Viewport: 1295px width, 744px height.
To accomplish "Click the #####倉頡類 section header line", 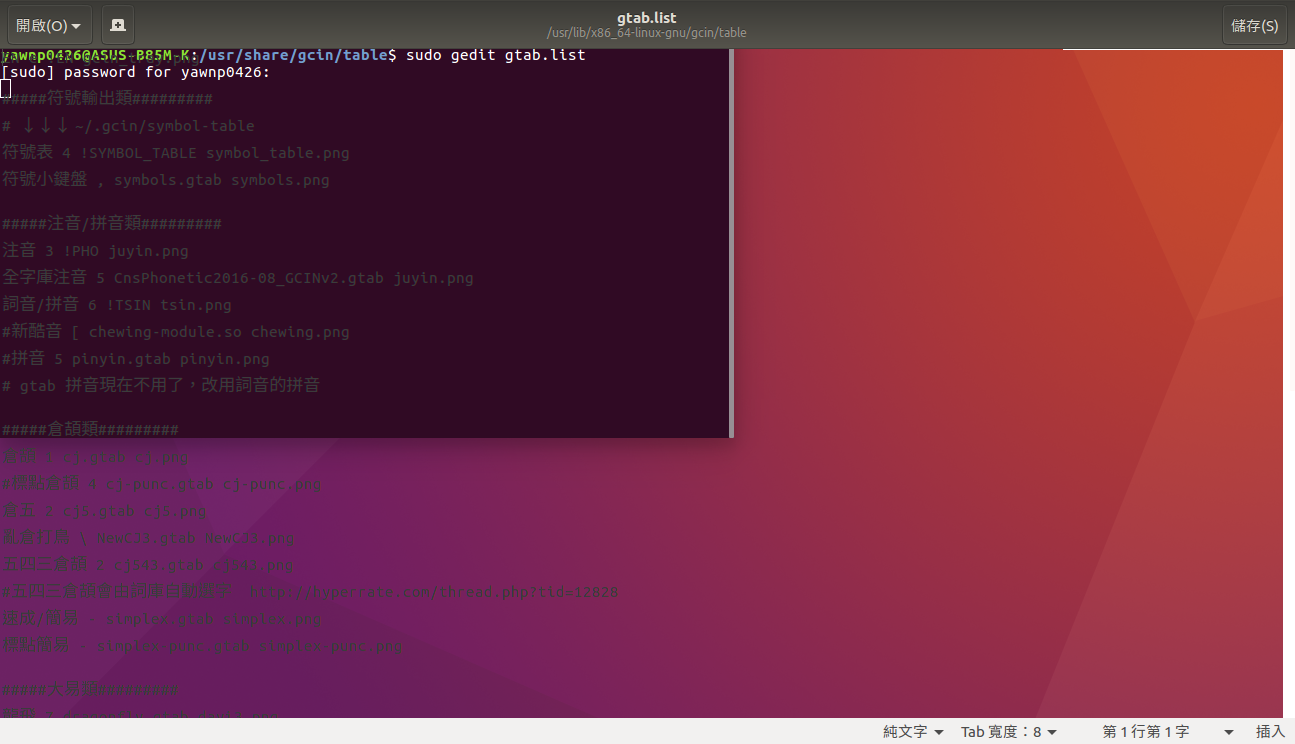I will coord(90,430).
